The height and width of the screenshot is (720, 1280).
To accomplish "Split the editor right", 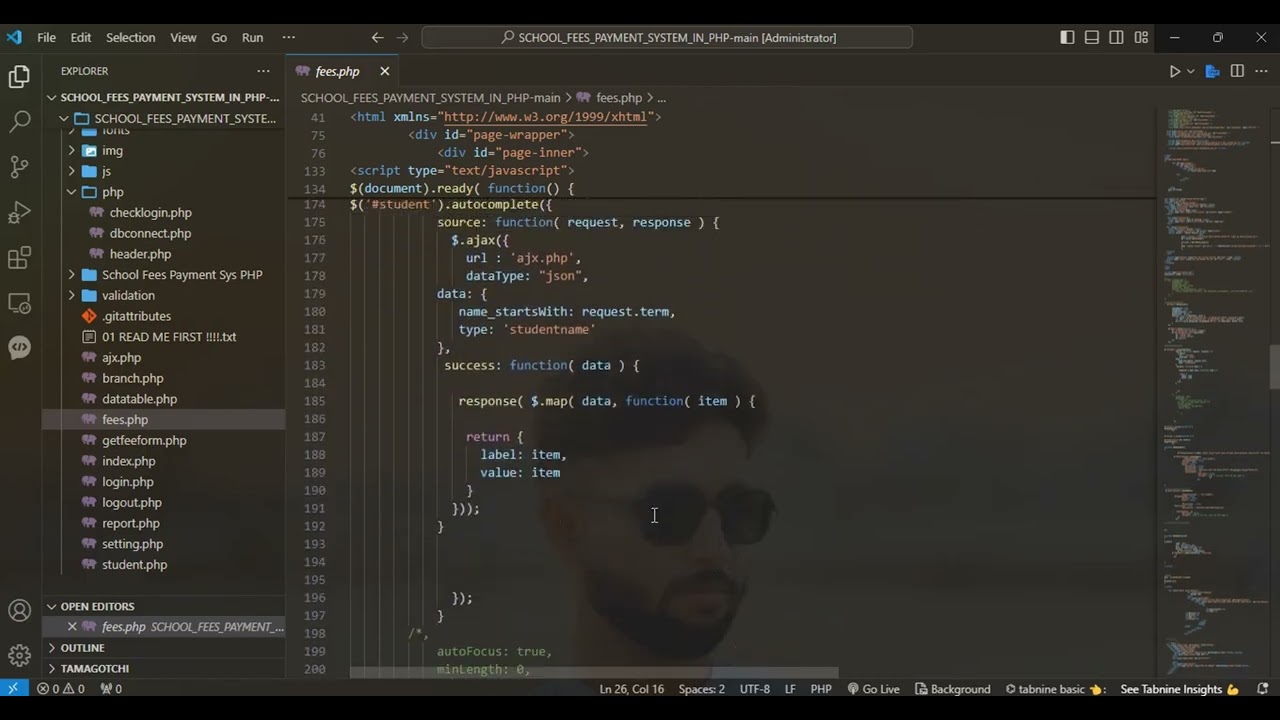I will (x=1237, y=71).
